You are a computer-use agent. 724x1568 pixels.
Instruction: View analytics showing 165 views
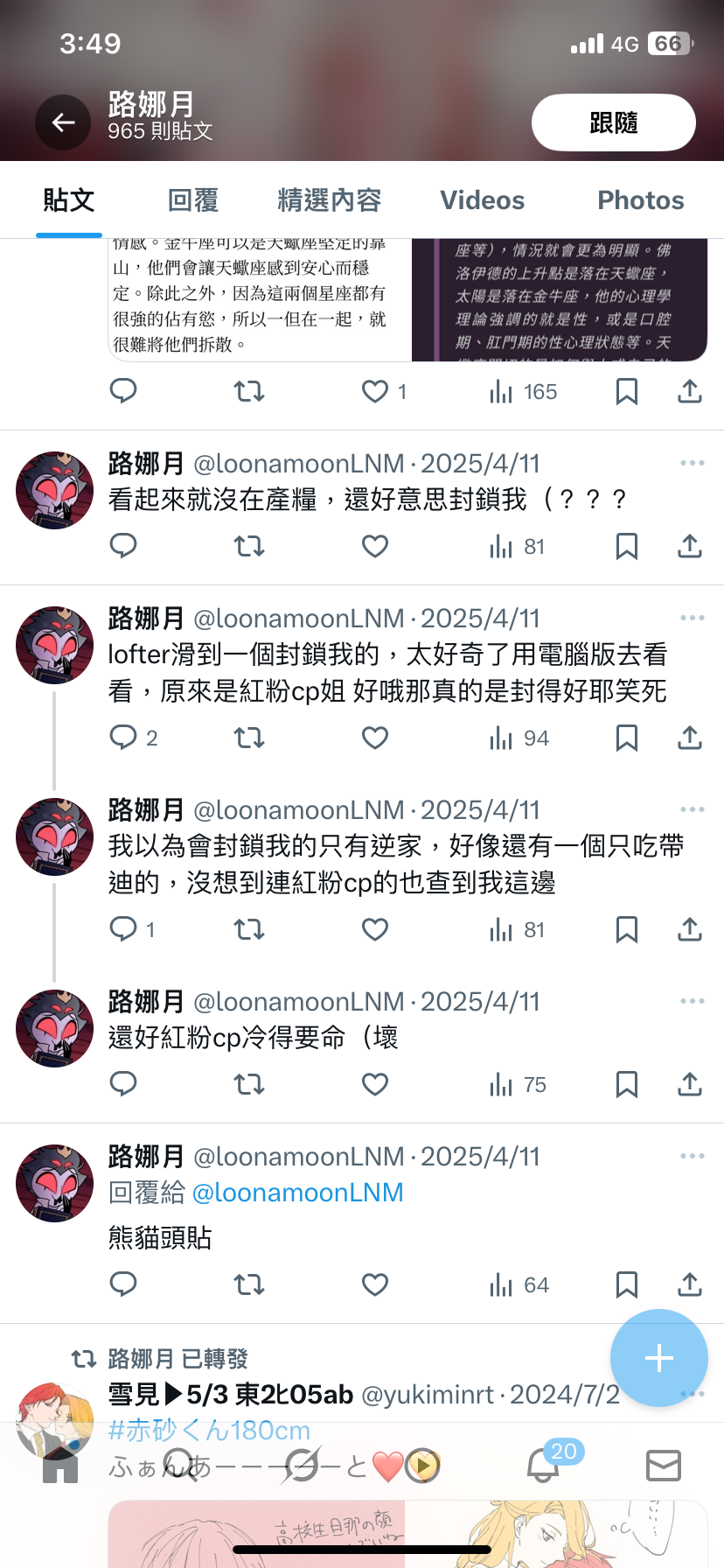[524, 392]
